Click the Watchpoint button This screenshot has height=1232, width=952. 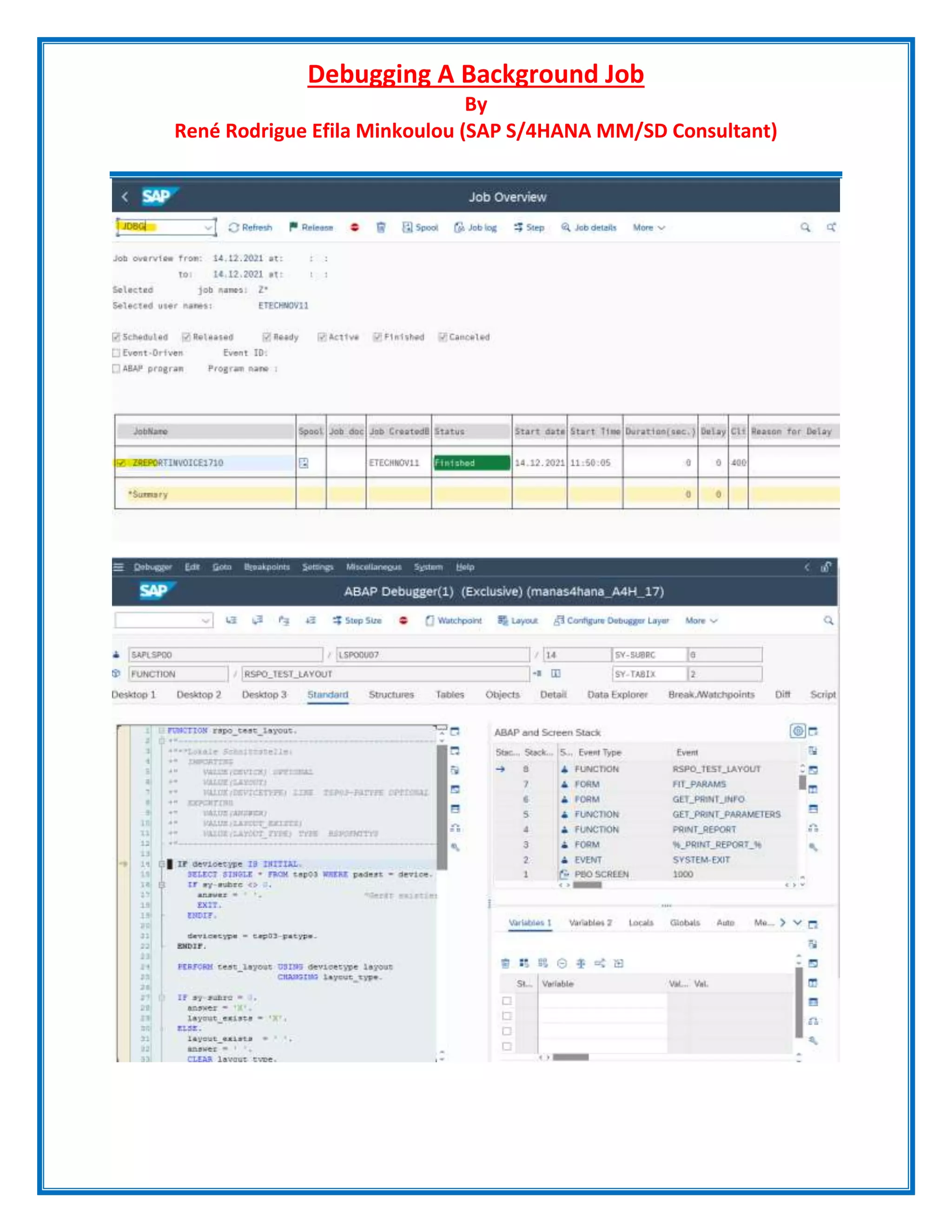454,621
